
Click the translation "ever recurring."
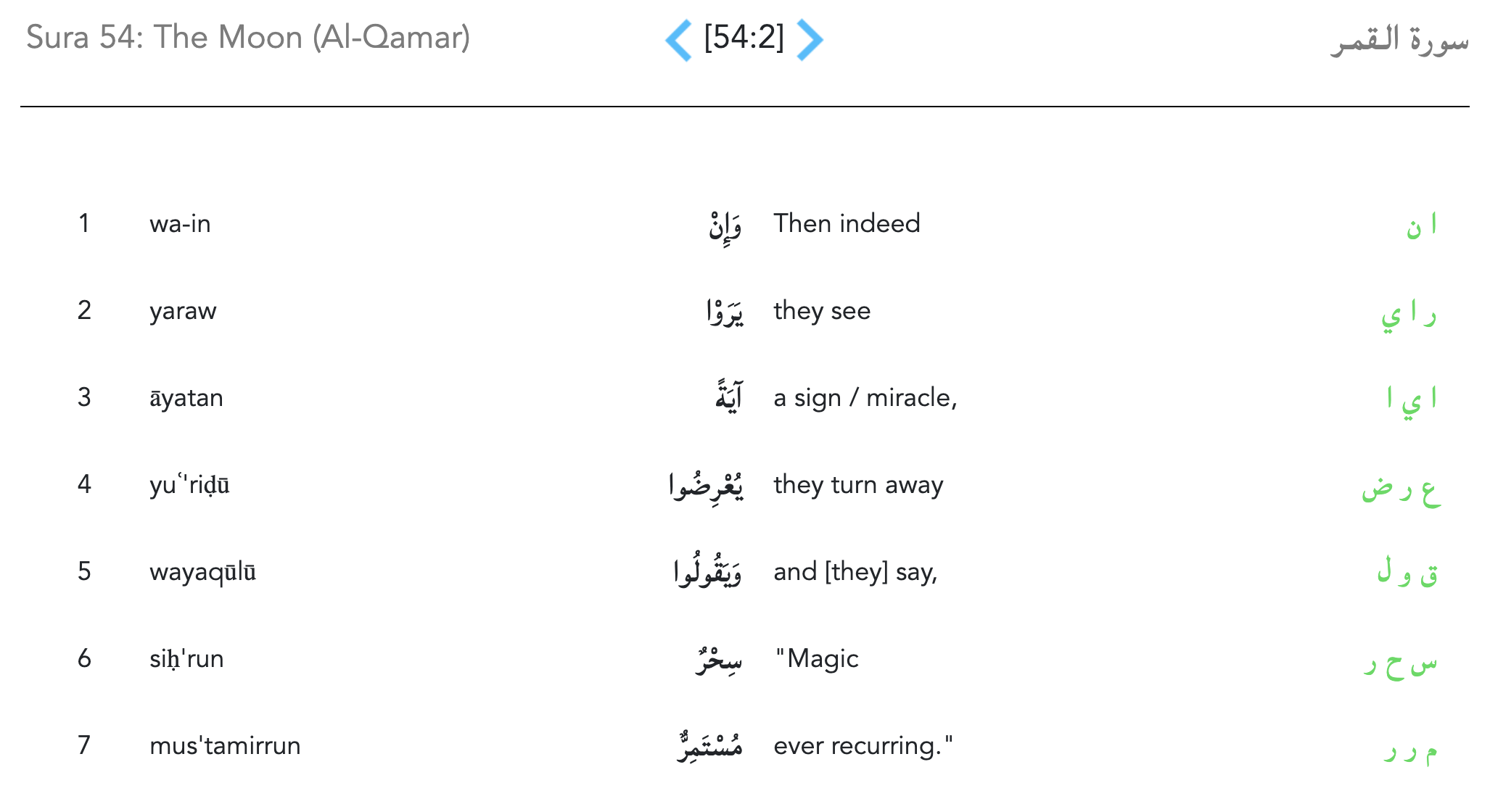863,746
